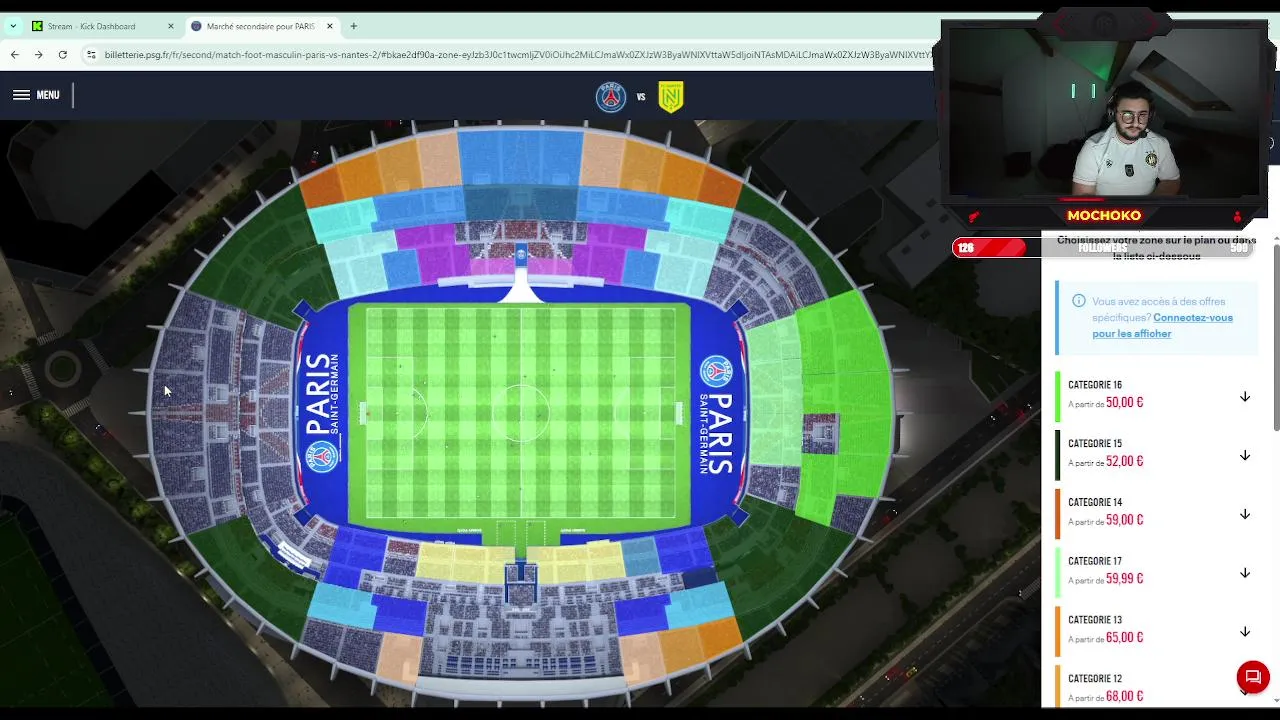The height and width of the screenshot is (720, 1280).
Task: Close the Marché secondaire pour PARIS tab
Action: (330, 26)
